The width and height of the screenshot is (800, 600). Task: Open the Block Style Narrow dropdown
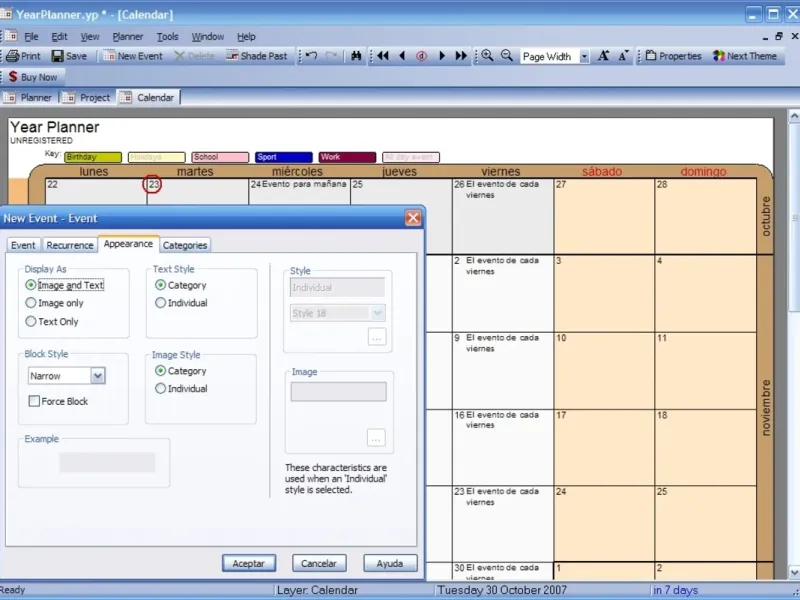[x=97, y=376]
